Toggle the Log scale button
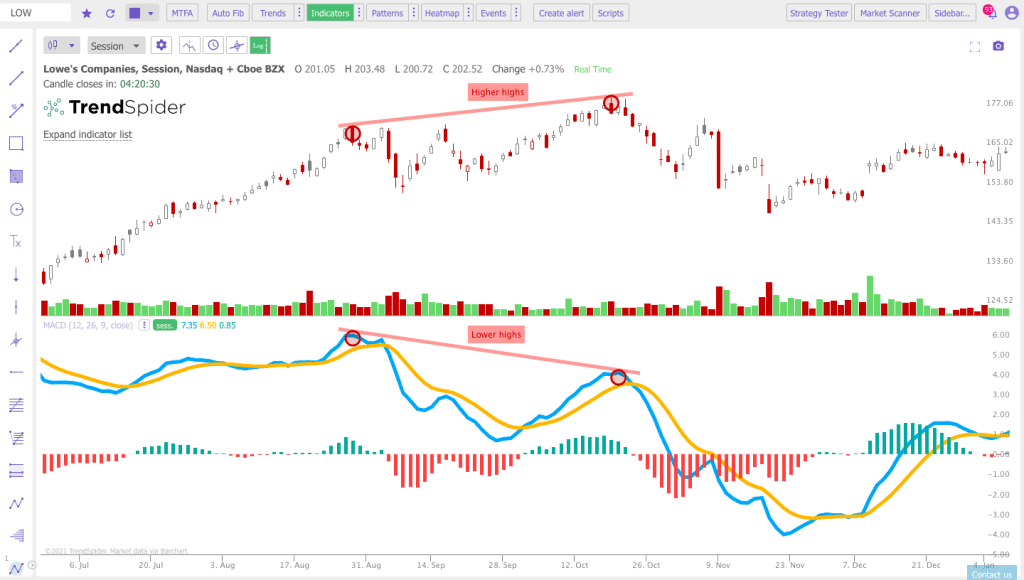This screenshot has width=1024, height=580. (x=260, y=45)
